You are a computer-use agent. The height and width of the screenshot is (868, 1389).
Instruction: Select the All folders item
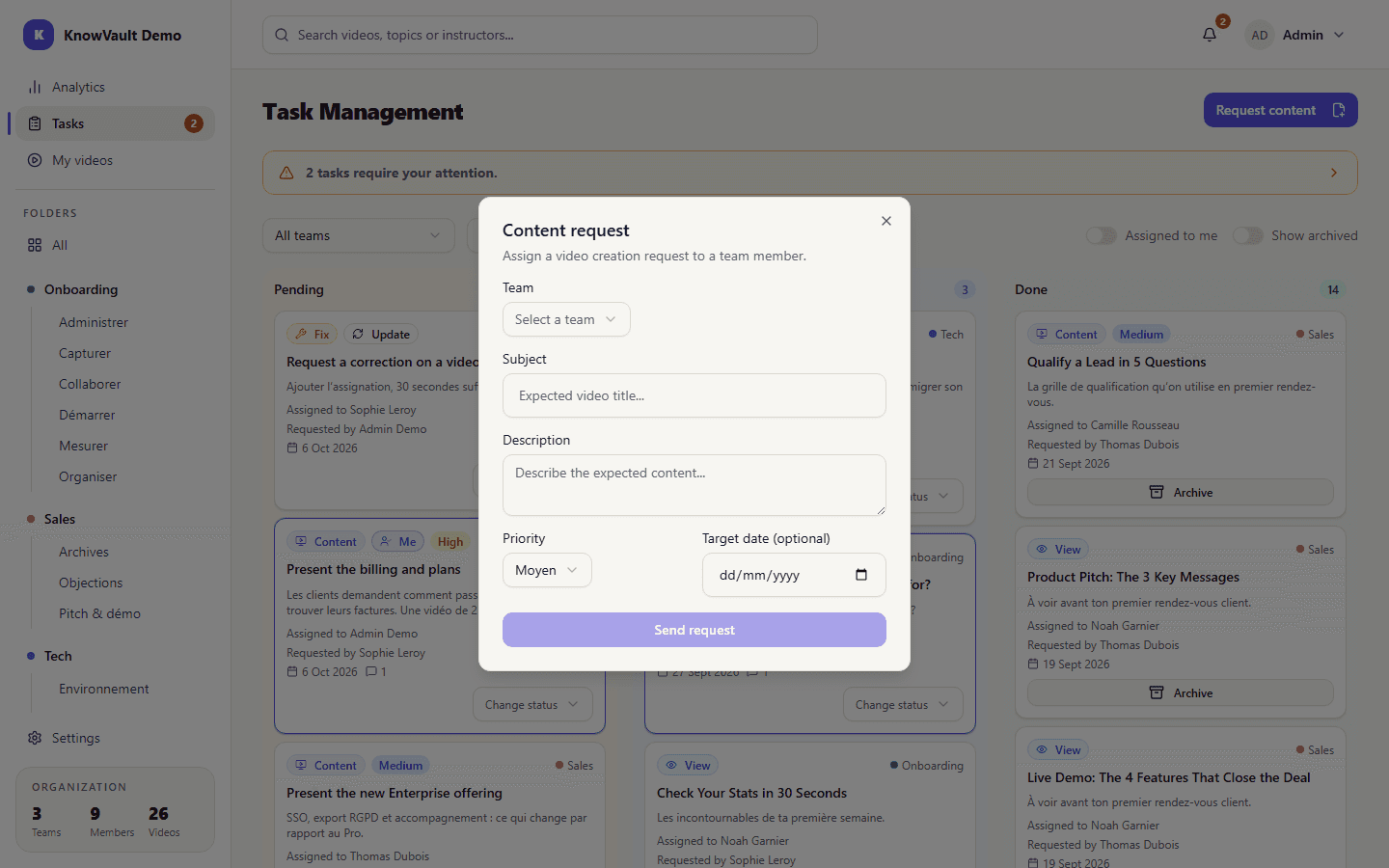tap(115, 245)
